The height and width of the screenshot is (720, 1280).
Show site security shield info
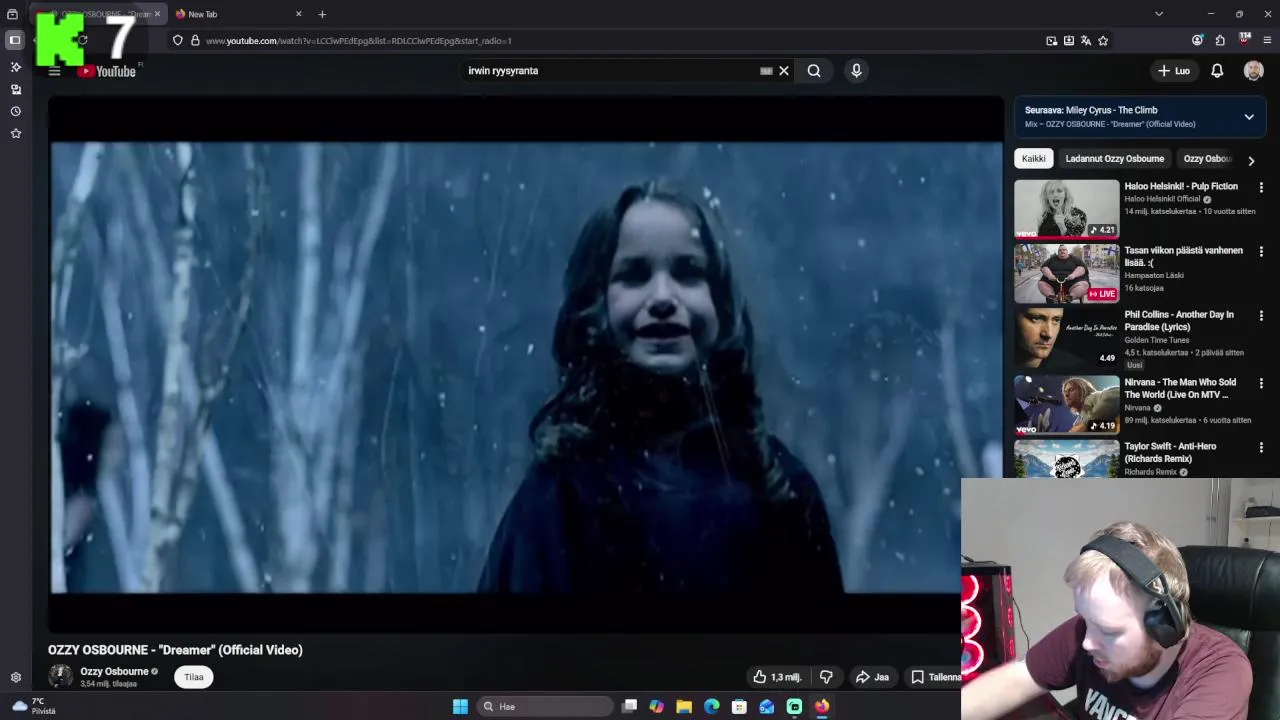click(x=178, y=41)
